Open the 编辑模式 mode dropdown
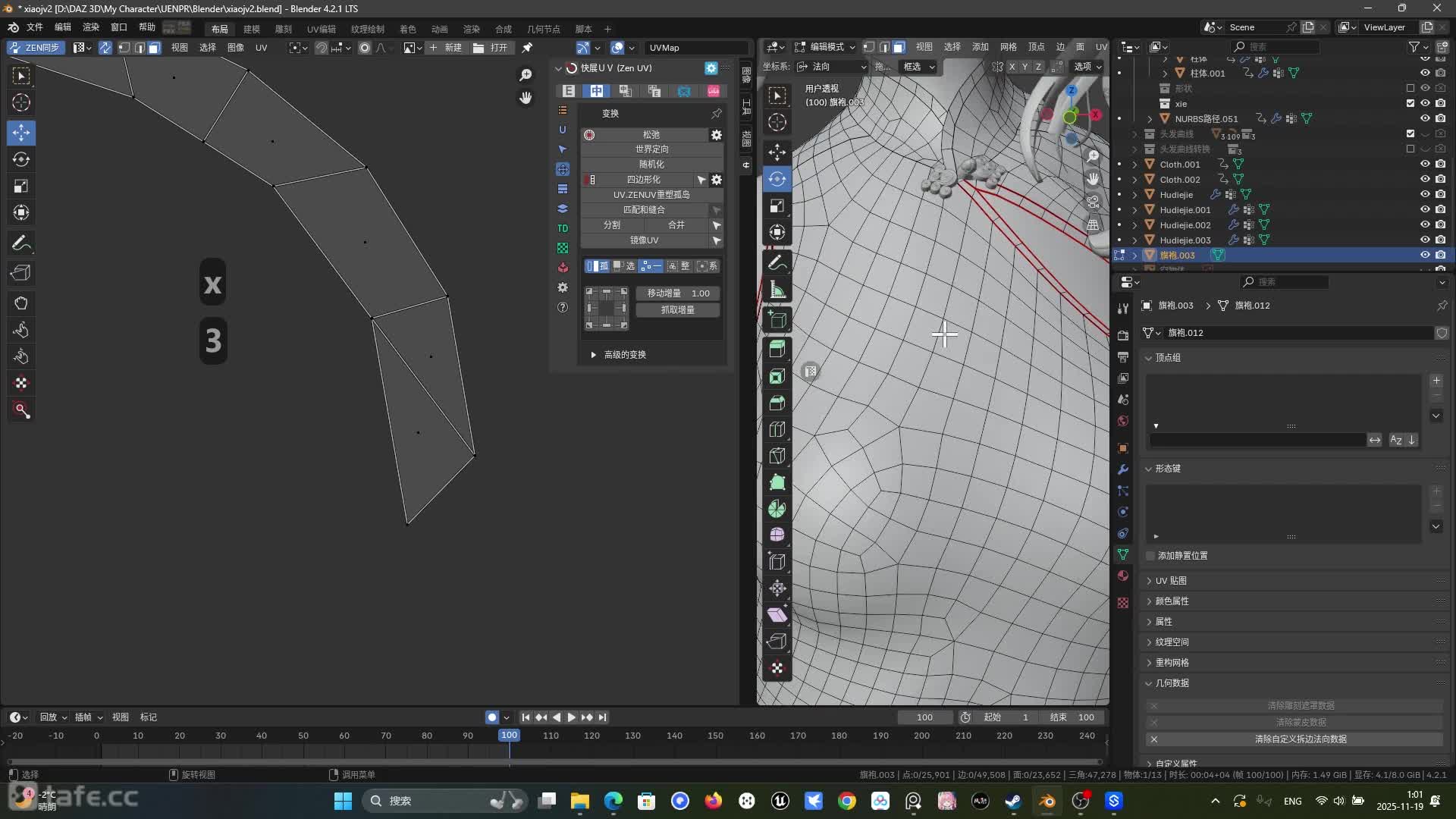Image resolution: width=1456 pixels, height=819 pixels. pyautogui.click(x=827, y=46)
